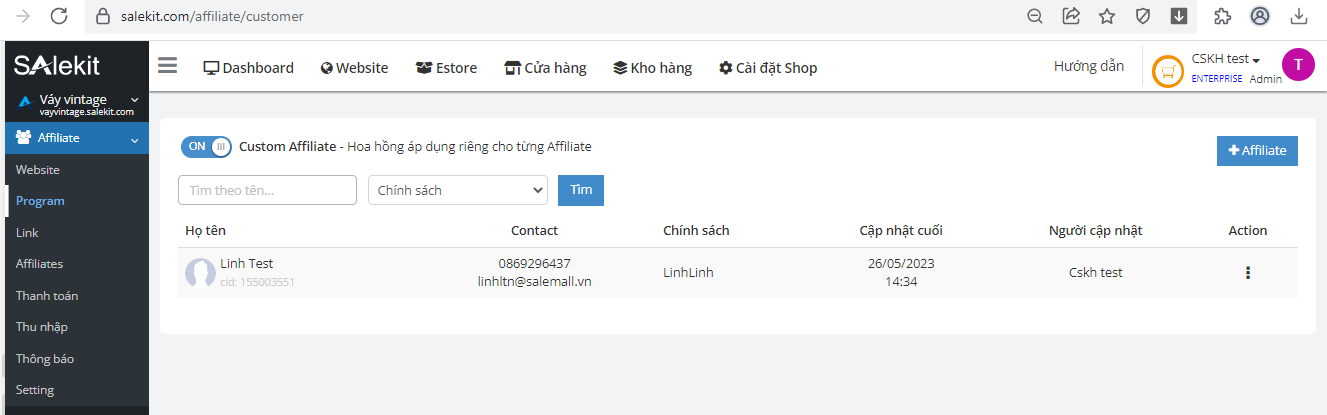Click the purple T user avatar
The height and width of the screenshot is (415, 1327).
click(1297, 65)
